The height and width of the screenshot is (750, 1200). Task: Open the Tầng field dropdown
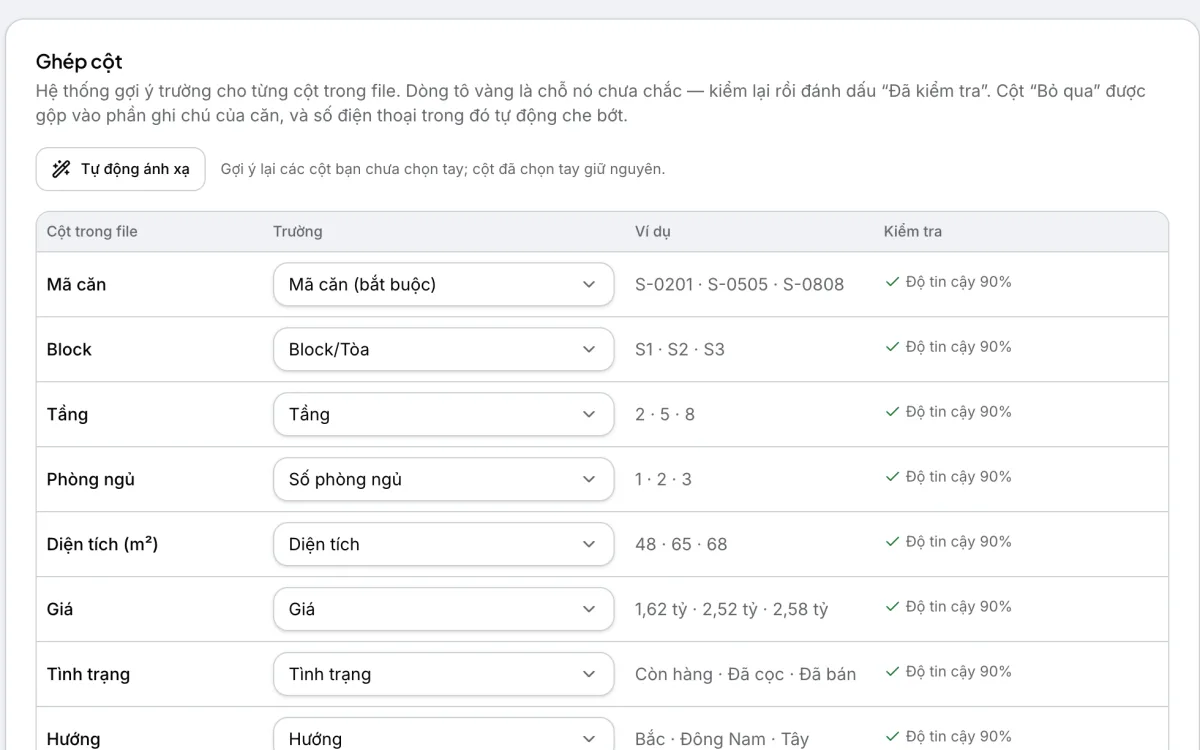[443, 414]
